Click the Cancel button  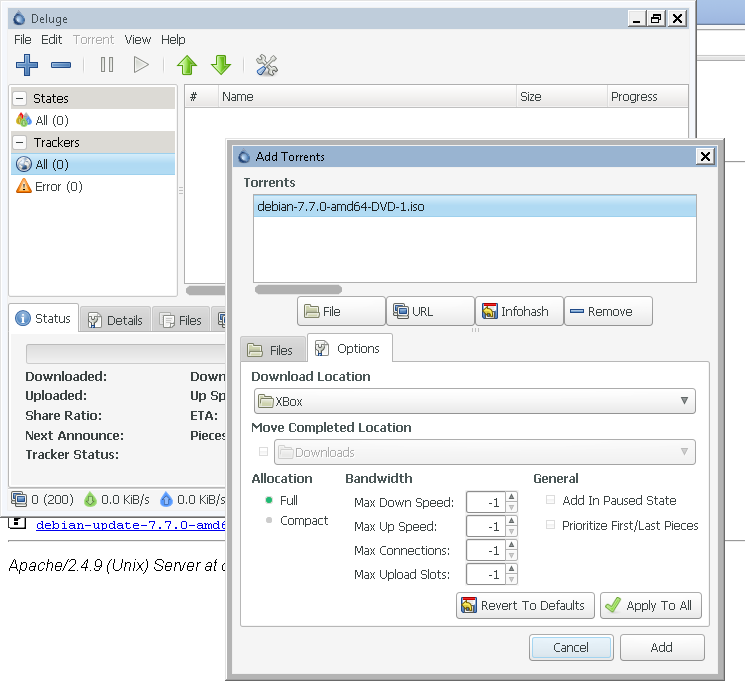click(571, 647)
